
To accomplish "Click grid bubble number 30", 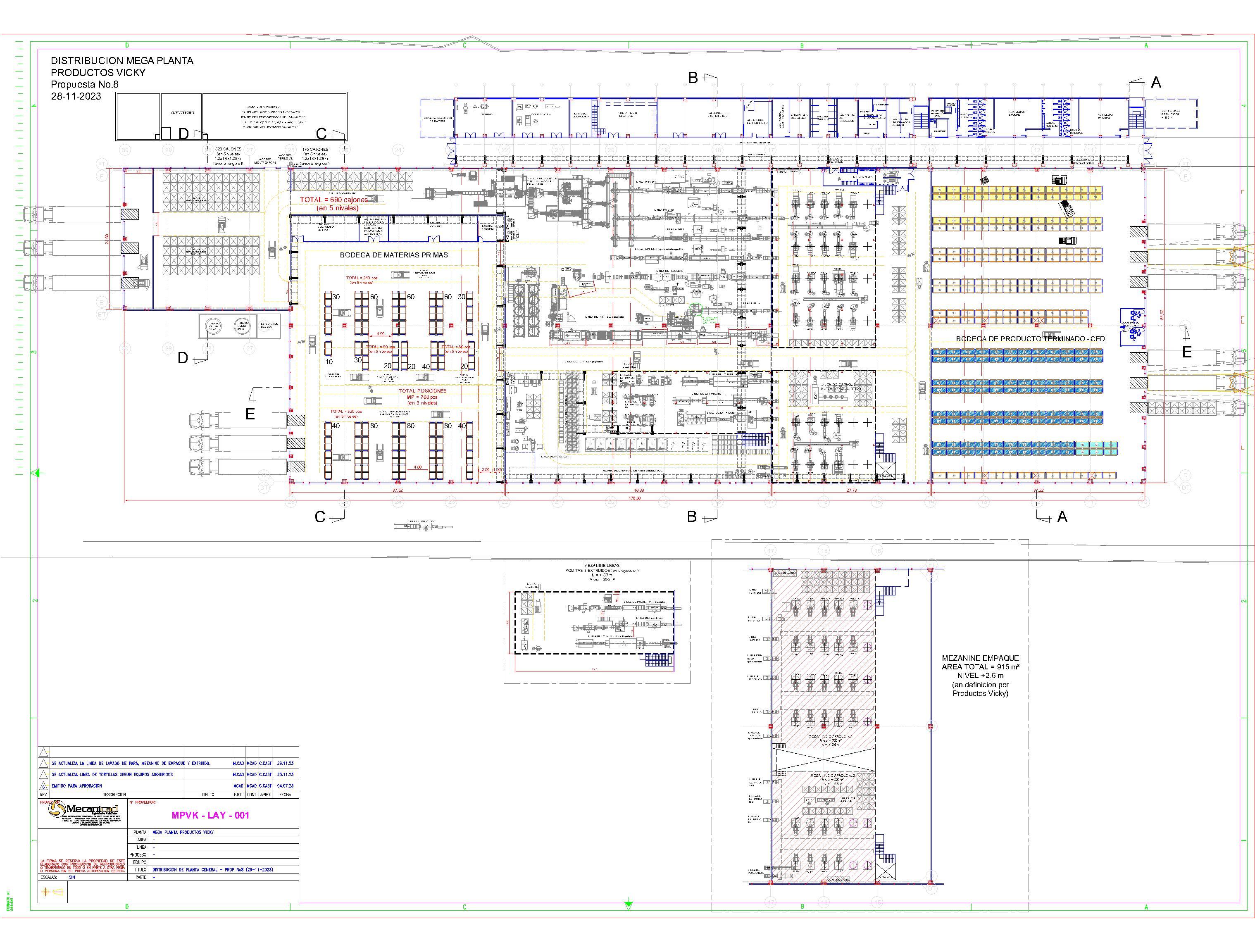I will coord(126,149).
